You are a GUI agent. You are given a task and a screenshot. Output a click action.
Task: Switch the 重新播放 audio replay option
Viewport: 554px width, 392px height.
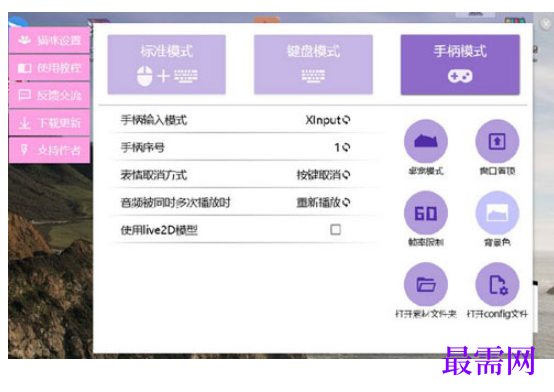coord(323,202)
